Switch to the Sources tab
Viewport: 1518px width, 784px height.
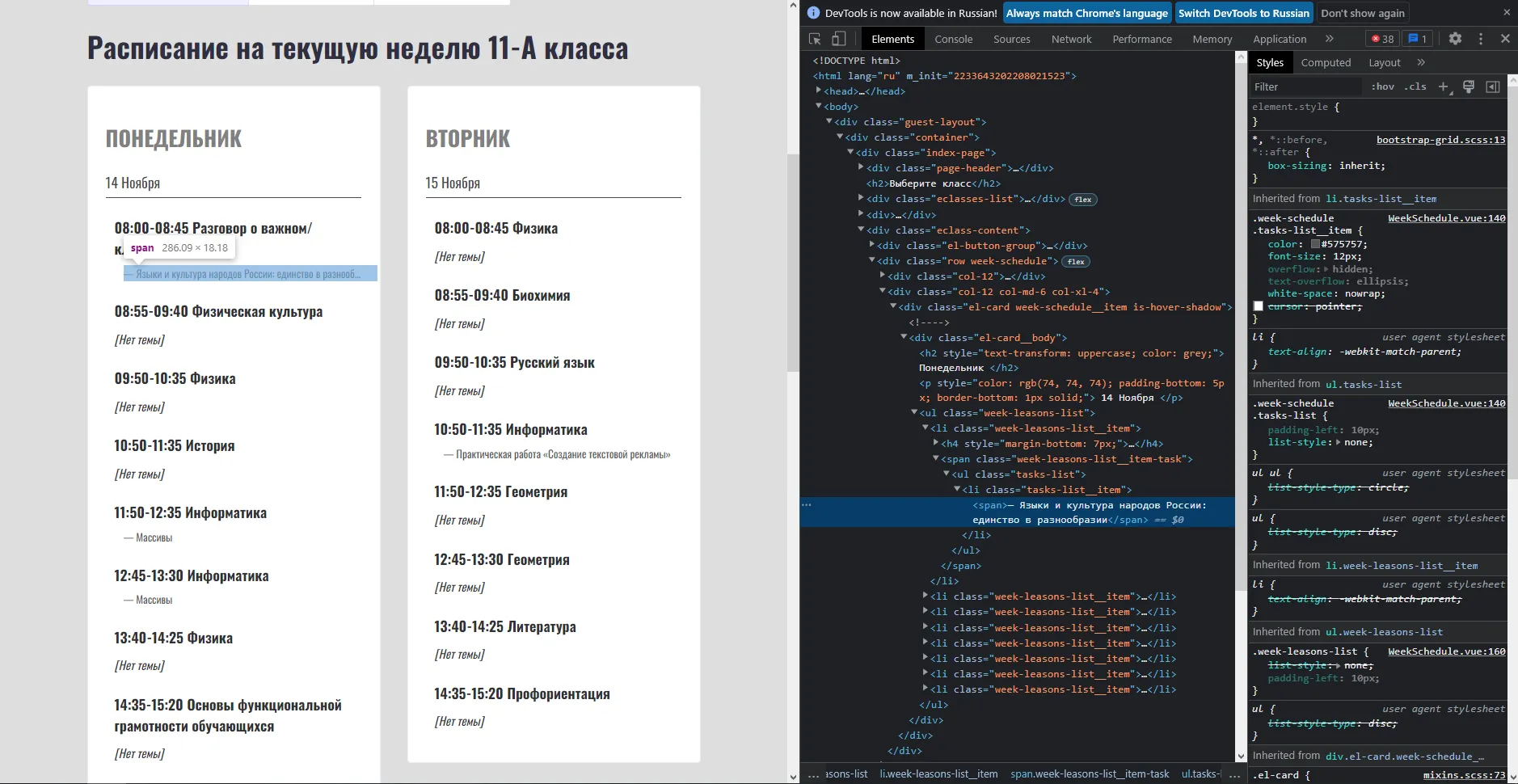point(1012,39)
